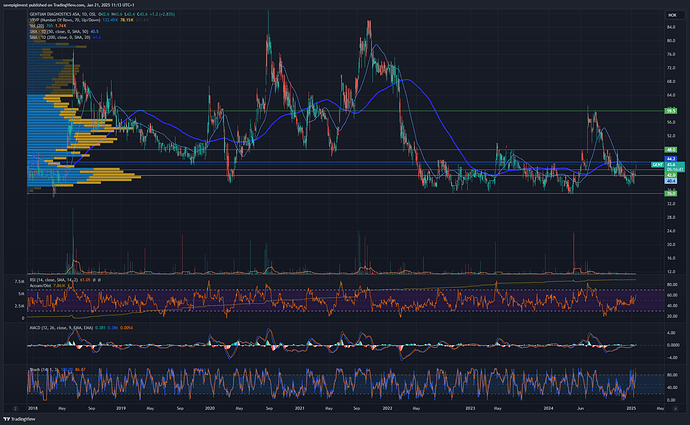Click the 28.0 price scale label
This screenshot has height=425, width=690.
[x=671, y=217]
